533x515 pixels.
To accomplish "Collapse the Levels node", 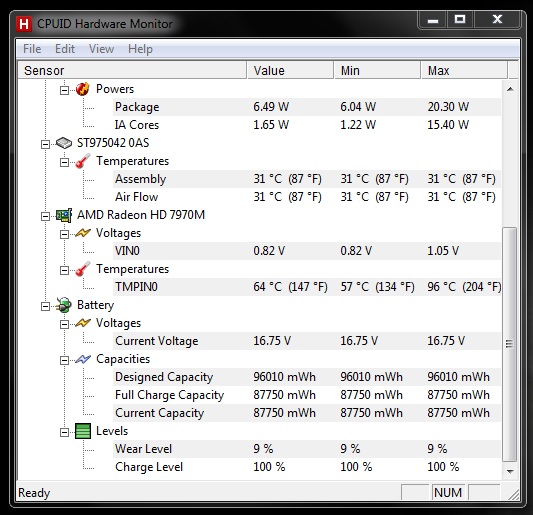I will click(64, 433).
